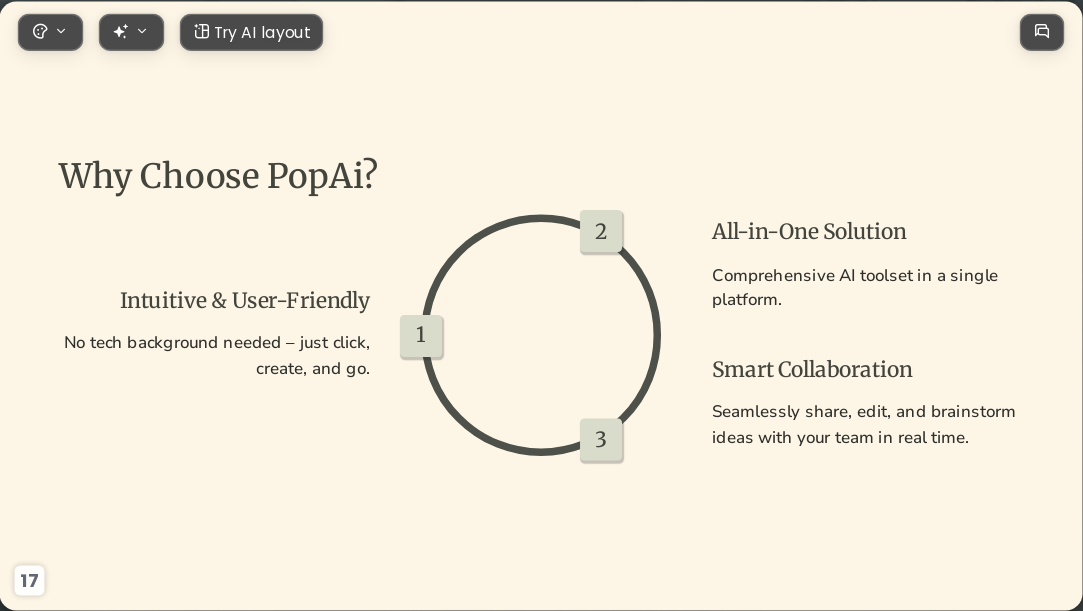The width and height of the screenshot is (1083, 611).
Task: Select text "Comprehensive AI toolset in a single platform."
Action: 855,287
